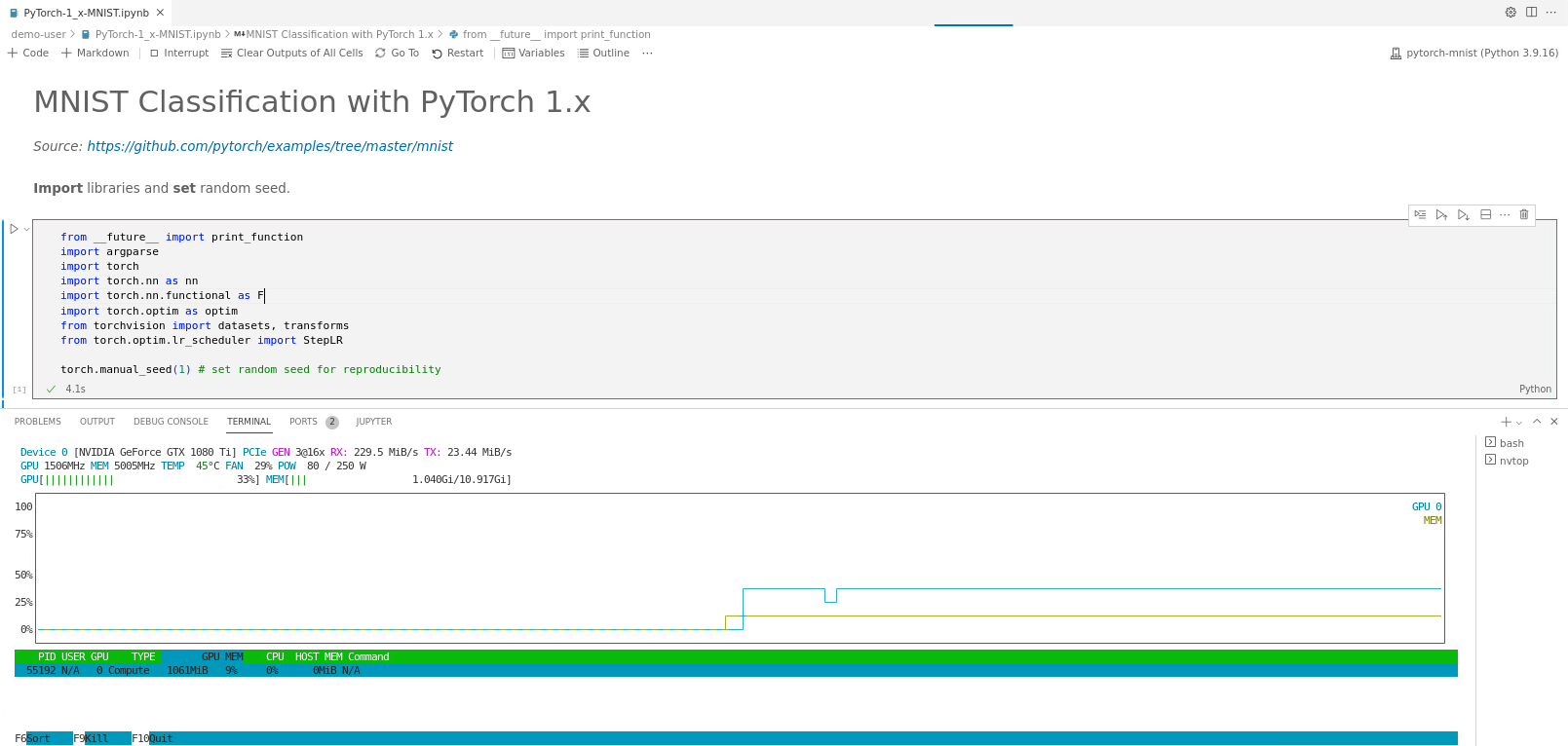
Task: Split the cell icon
Action: 1485,214
